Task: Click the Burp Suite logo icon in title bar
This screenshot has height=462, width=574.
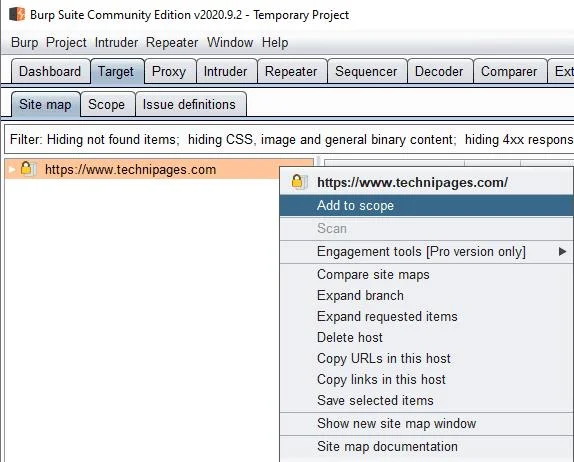Action: pos(17,14)
